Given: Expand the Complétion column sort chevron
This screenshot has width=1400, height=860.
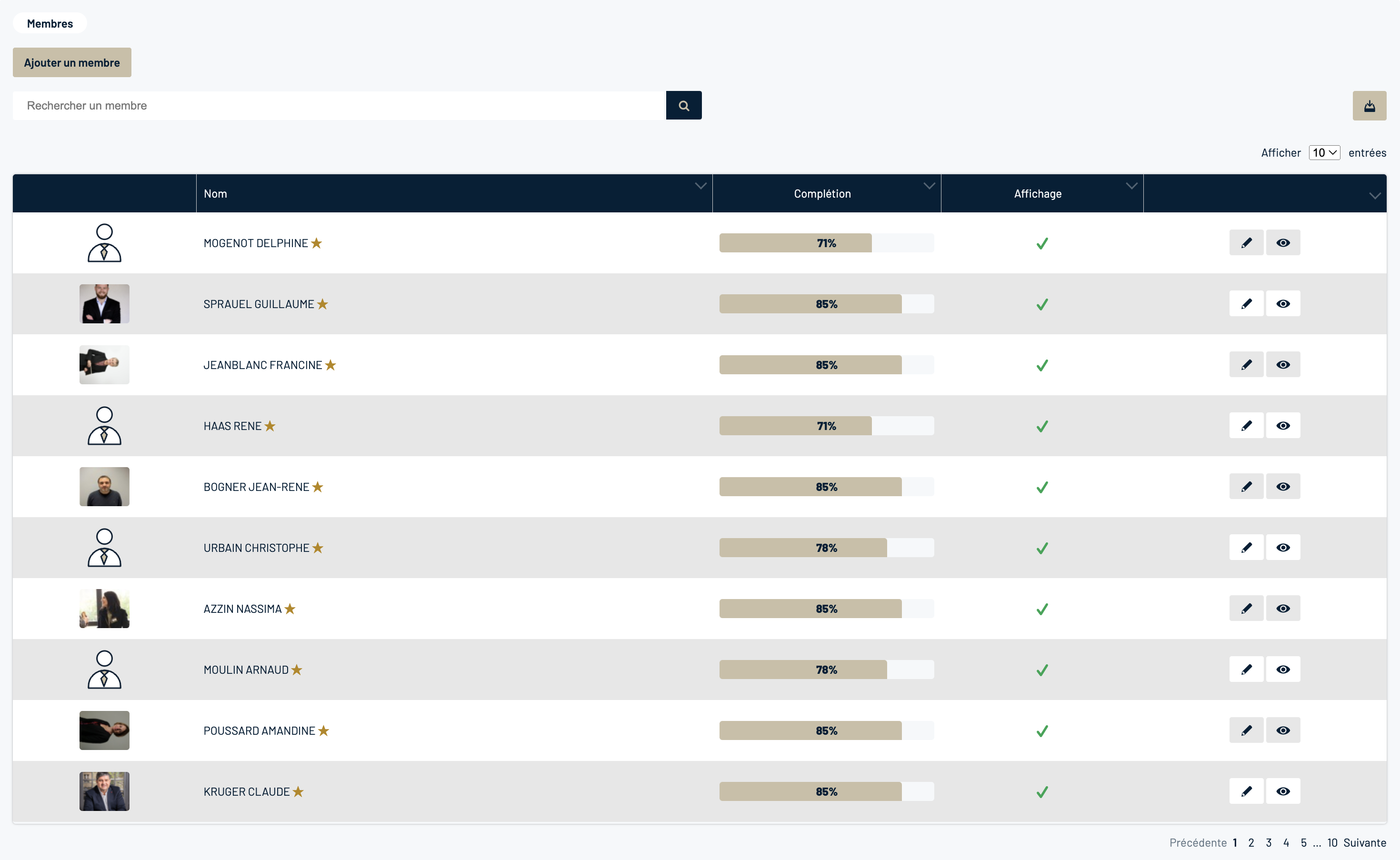Looking at the screenshot, I should (x=929, y=186).
